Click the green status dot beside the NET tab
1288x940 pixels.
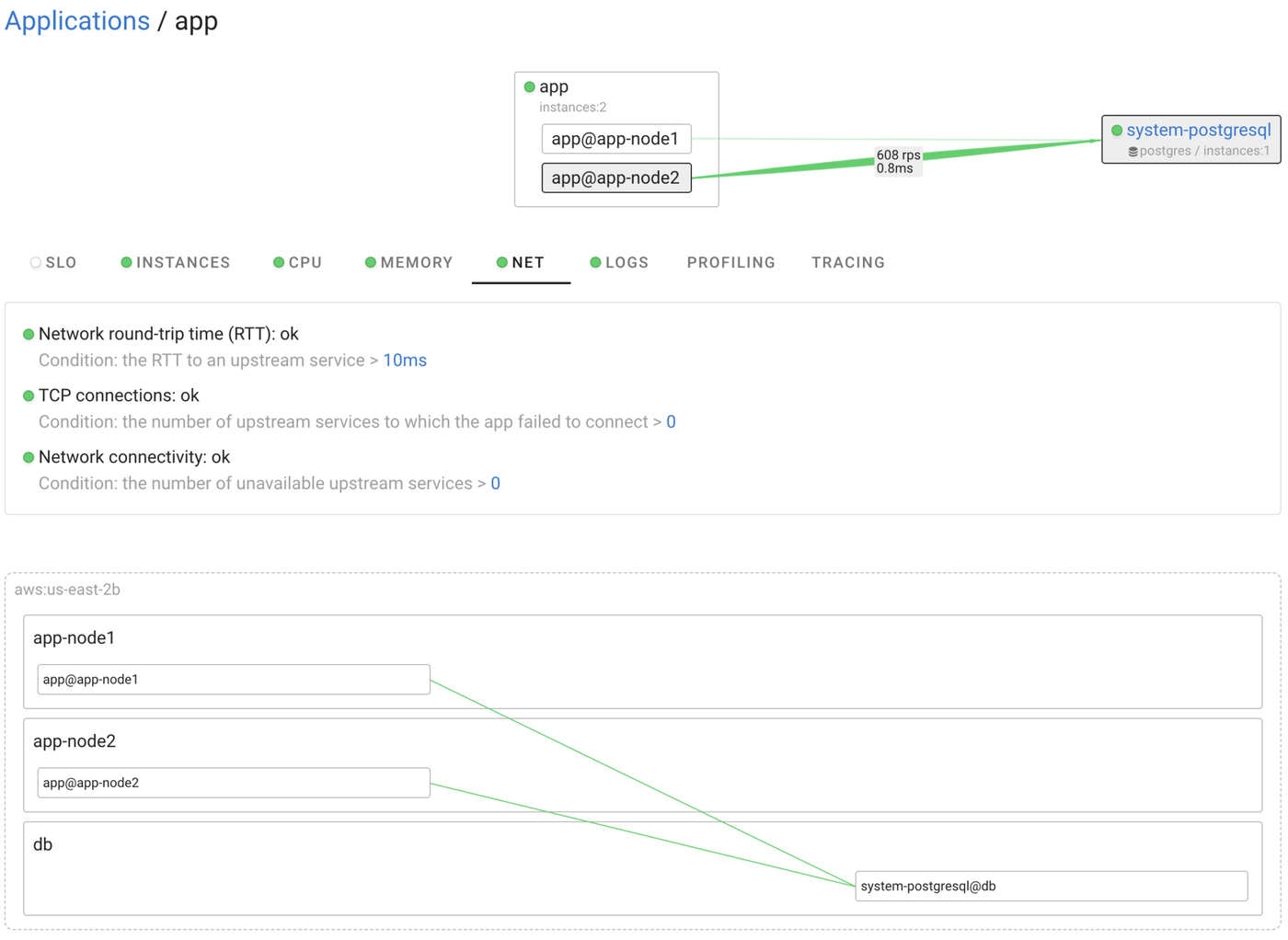coord(501,262)
